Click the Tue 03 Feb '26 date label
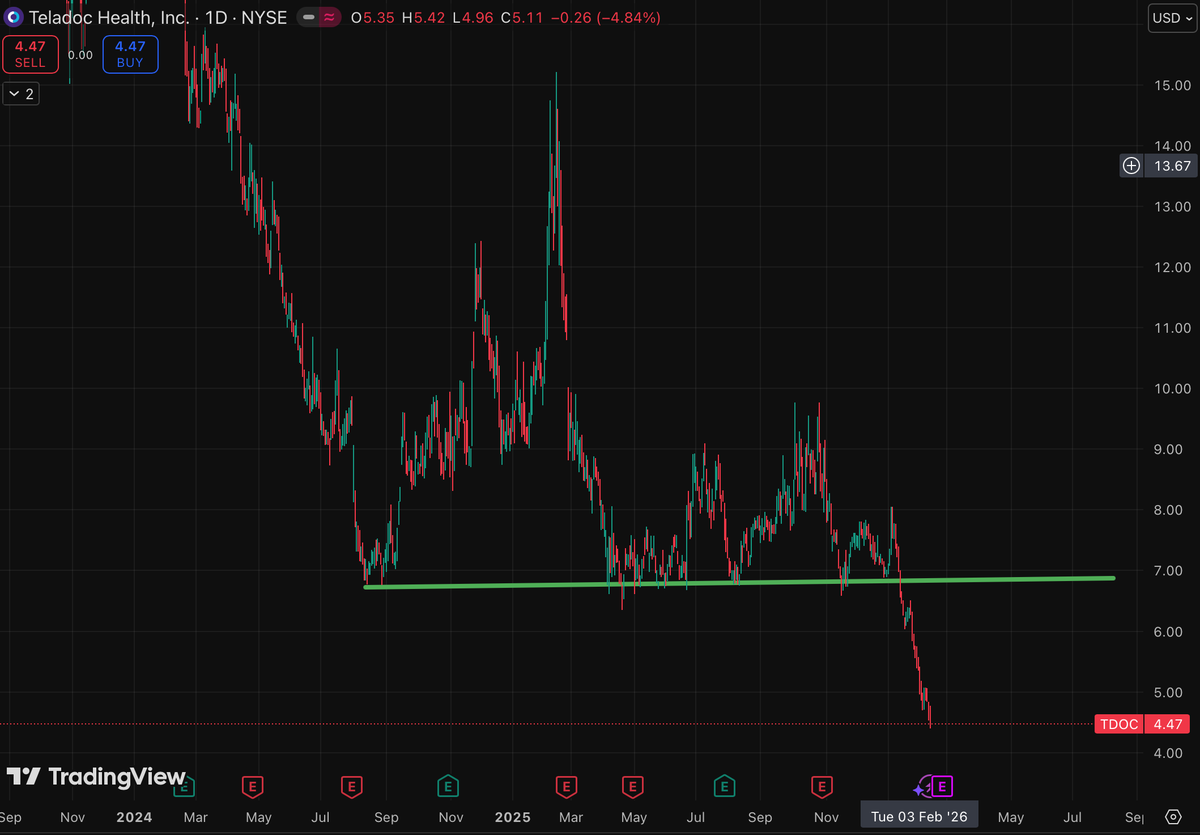Viewport: 1200px width, 835px height. click(x=919, y=817)
